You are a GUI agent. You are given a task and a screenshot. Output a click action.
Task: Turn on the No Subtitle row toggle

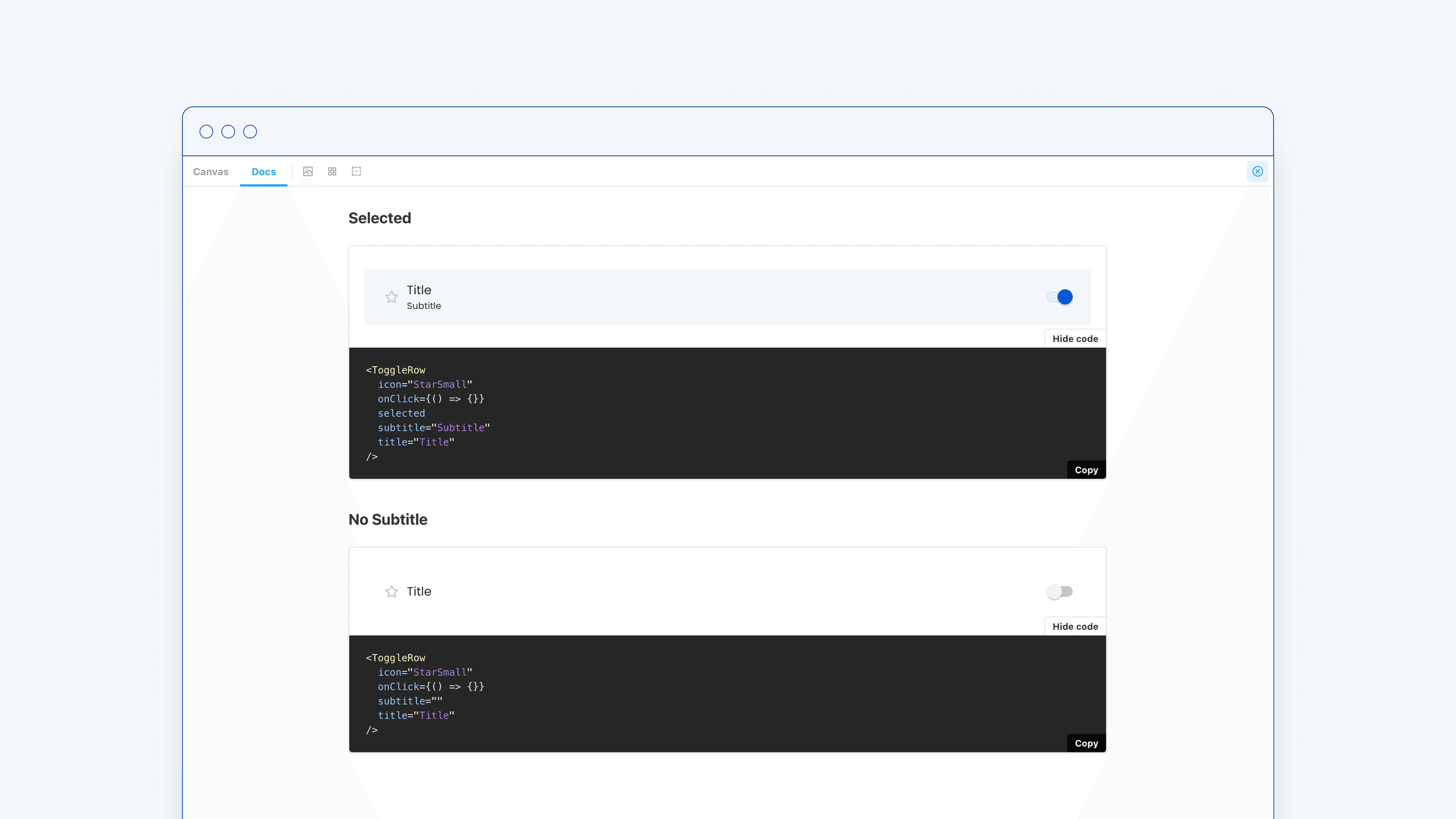point(1059,591)
